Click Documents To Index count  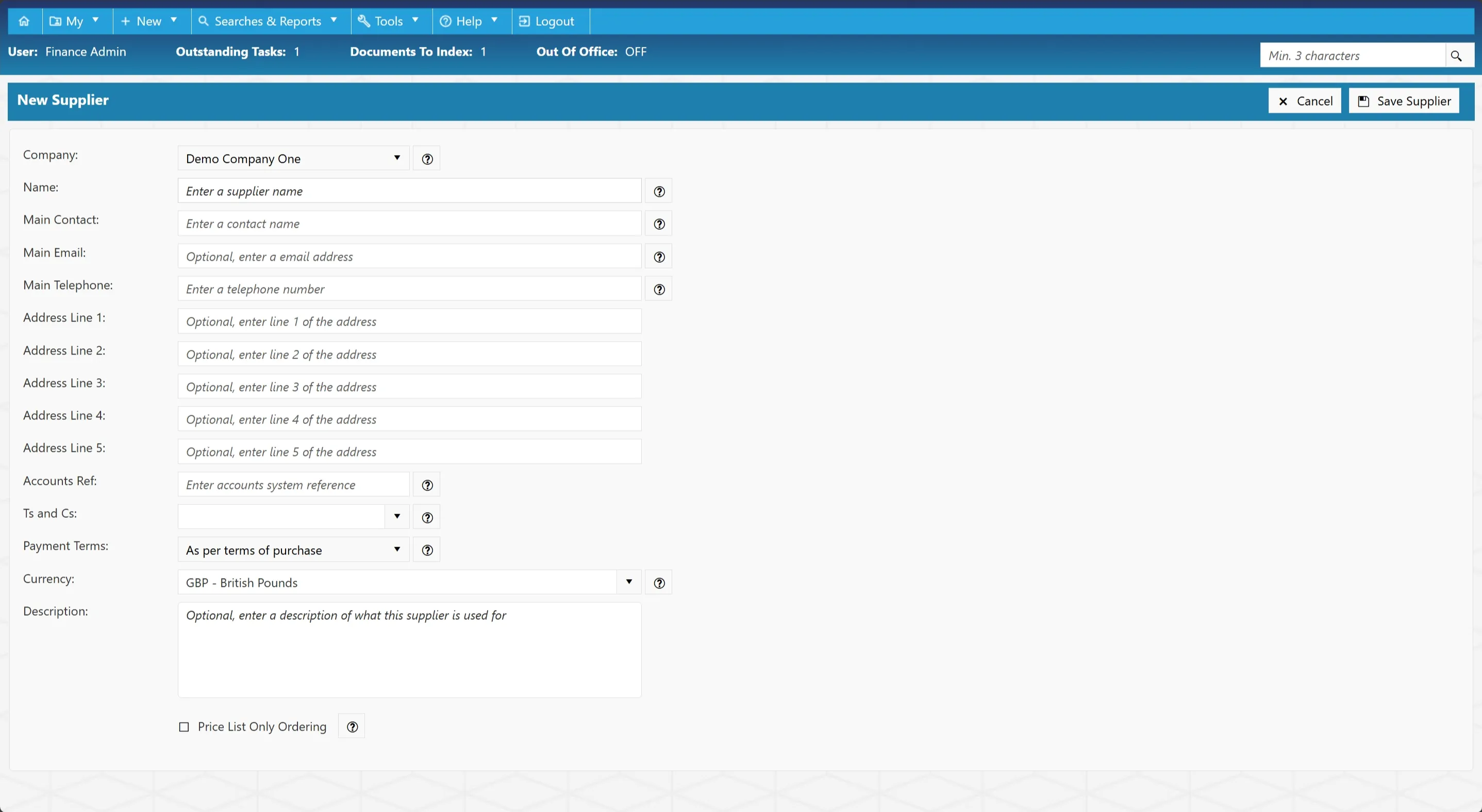[x=484, y=52]
